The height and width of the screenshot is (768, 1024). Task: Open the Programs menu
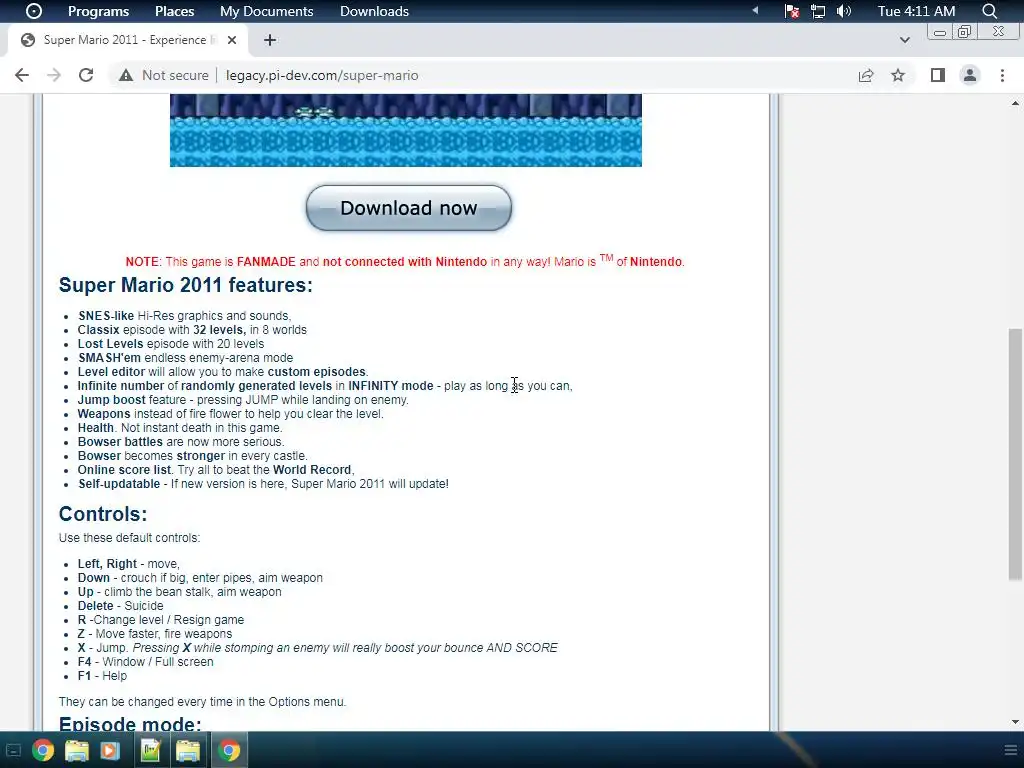tap(98, 11)
